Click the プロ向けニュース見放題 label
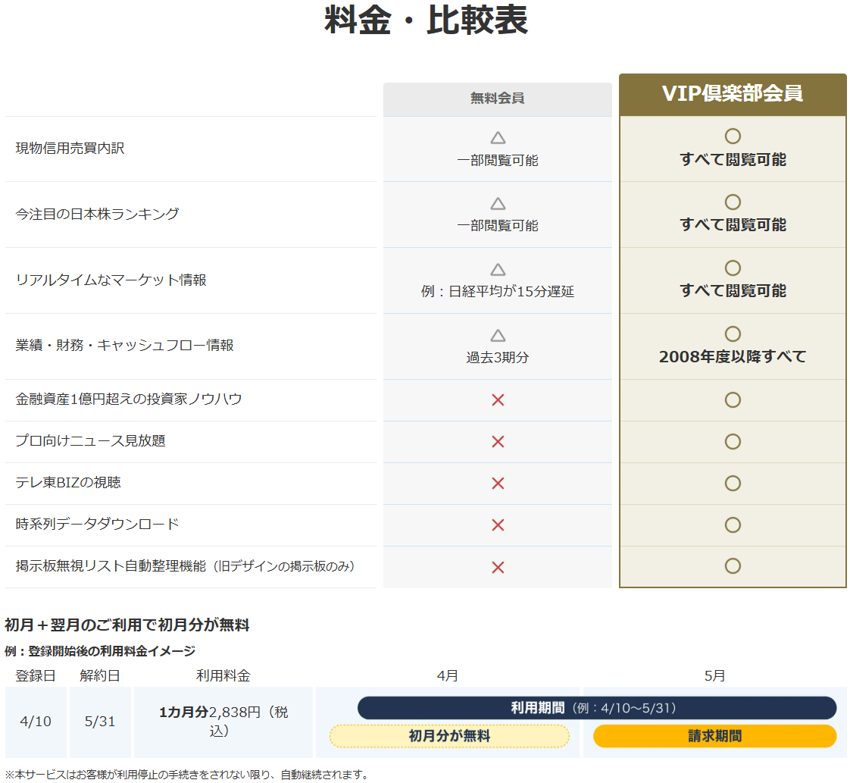 click(x=91, y=441)
